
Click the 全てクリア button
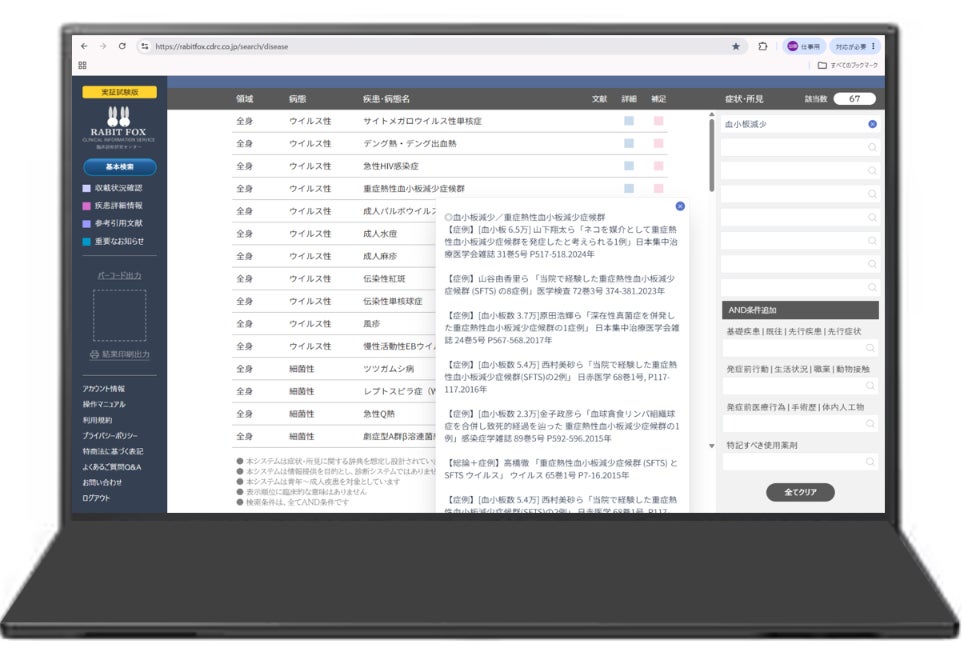[800, 492]
